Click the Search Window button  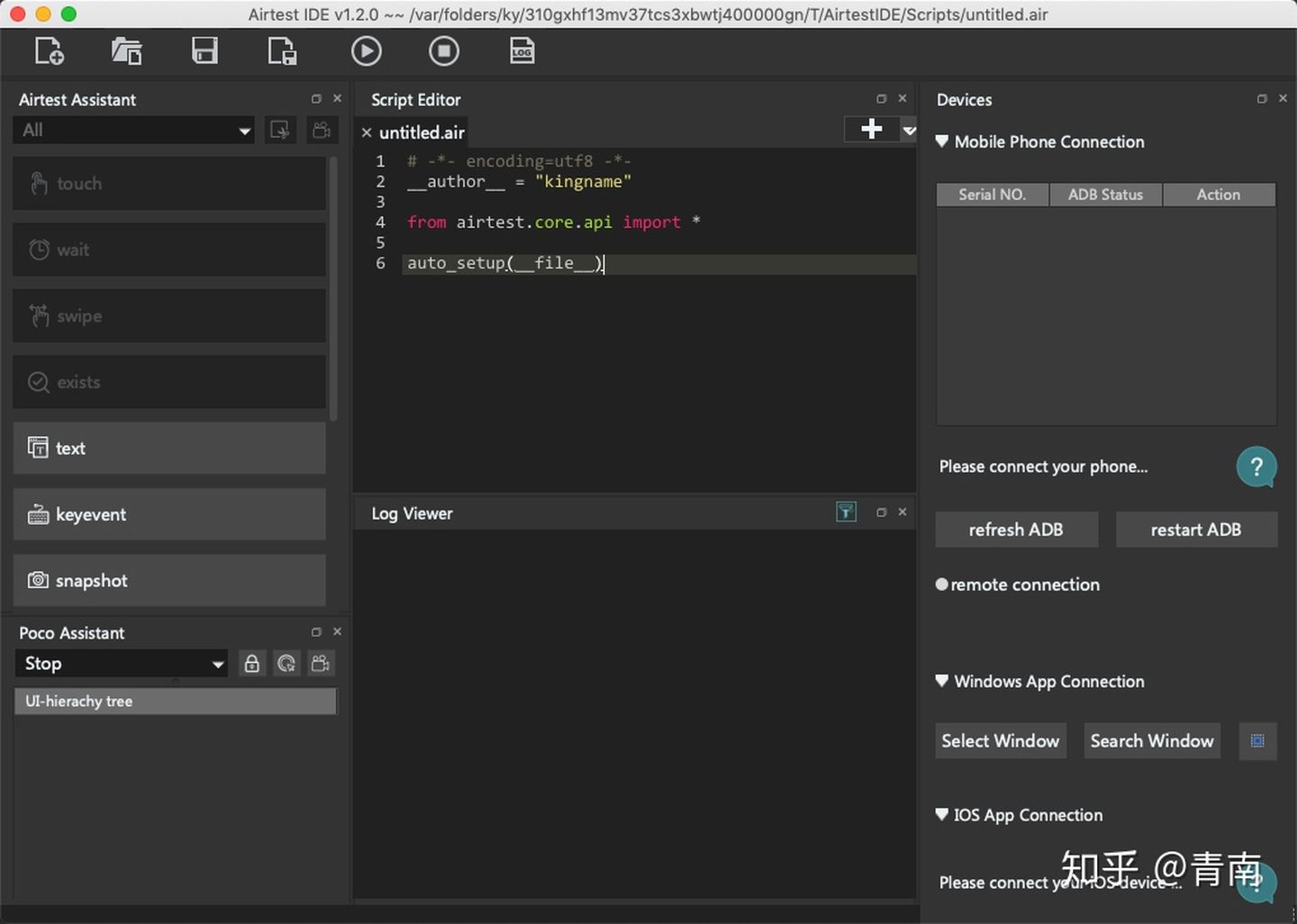pos(1152,741)
